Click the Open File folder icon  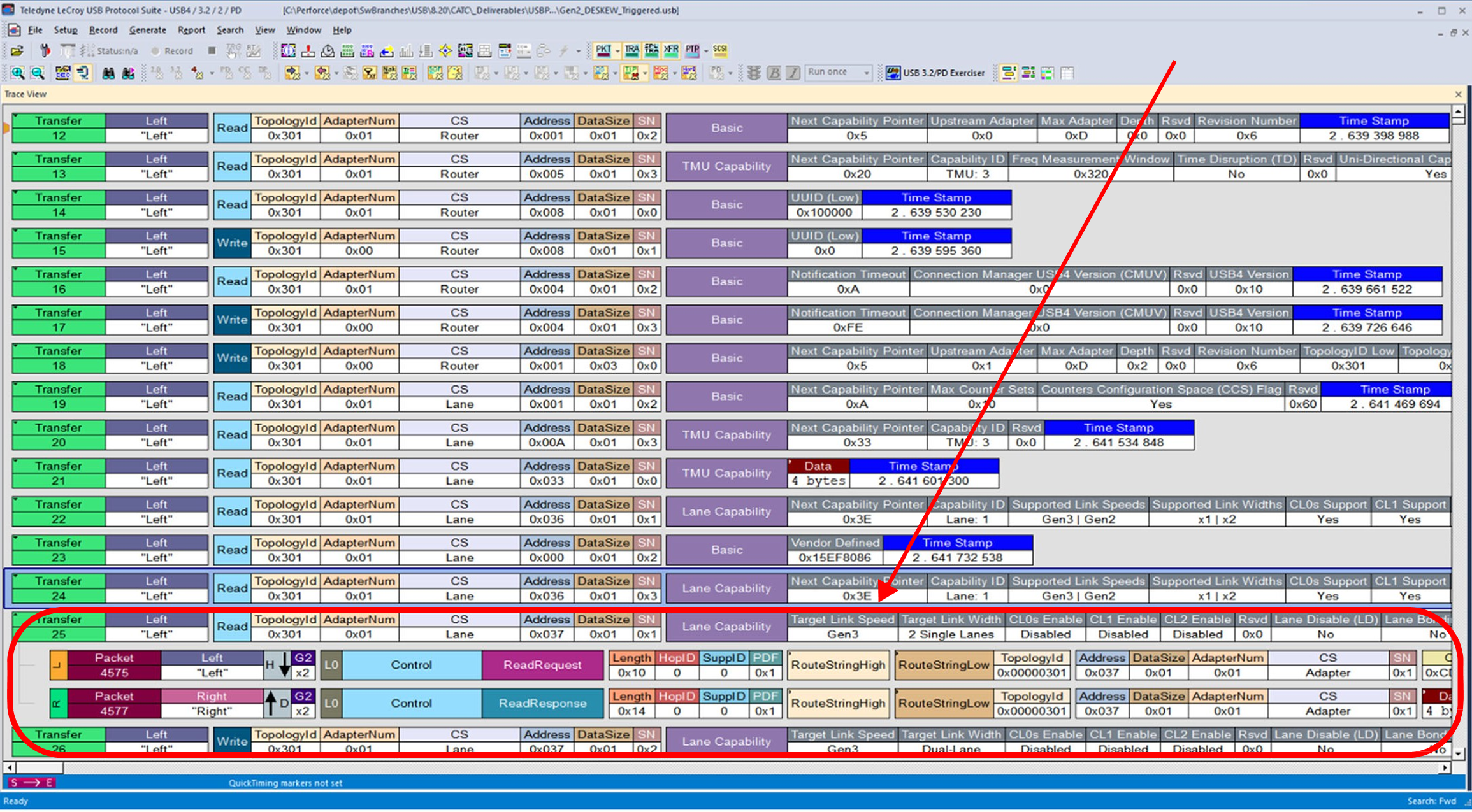point(17,51)
